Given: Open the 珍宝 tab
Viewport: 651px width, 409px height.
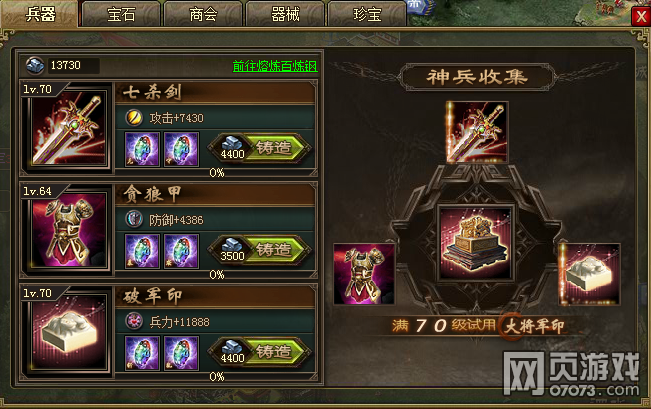Looking at the screenshot, I should coord(367,15).
